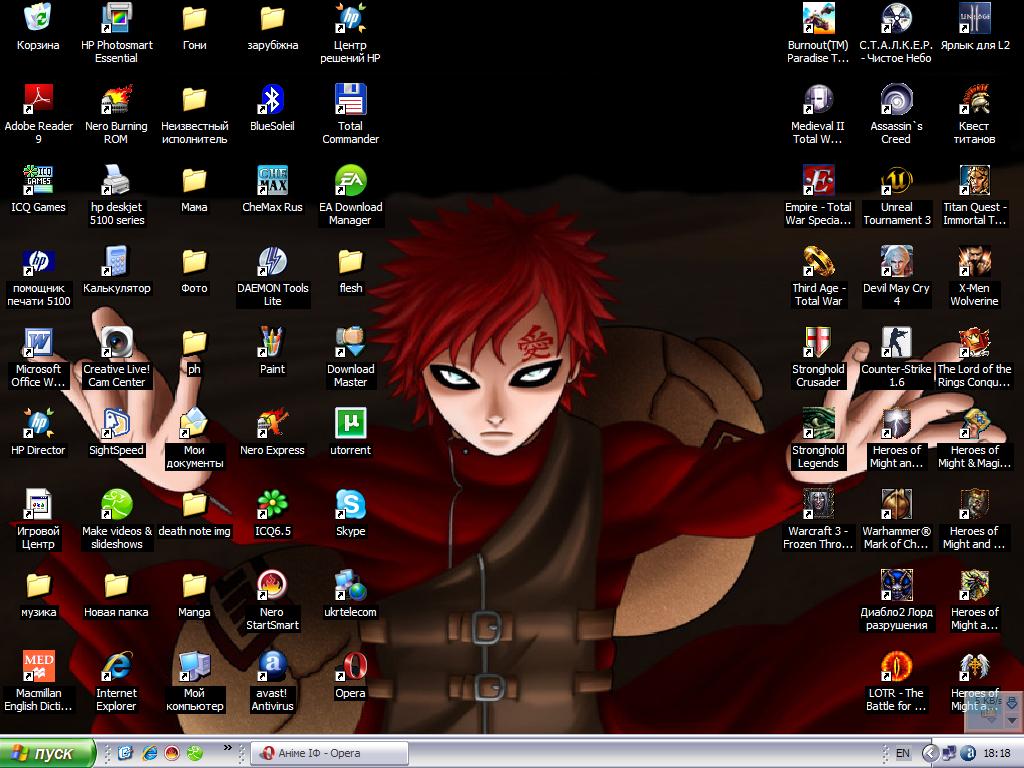Open the Skype desktop shortcut
This screenshot has height=768, width=1024.
350,505
